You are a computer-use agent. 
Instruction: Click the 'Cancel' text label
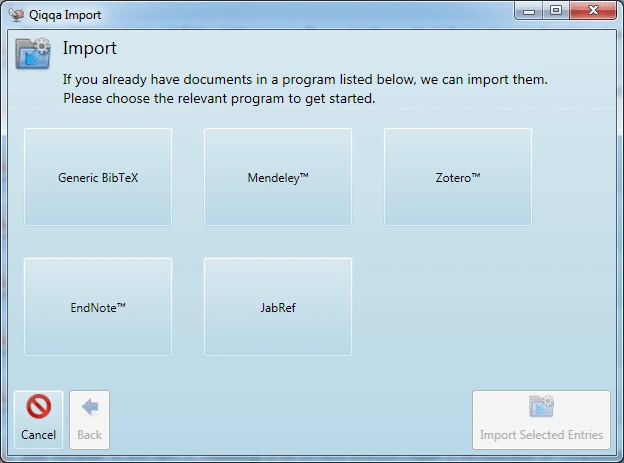[x=39, y=435]
